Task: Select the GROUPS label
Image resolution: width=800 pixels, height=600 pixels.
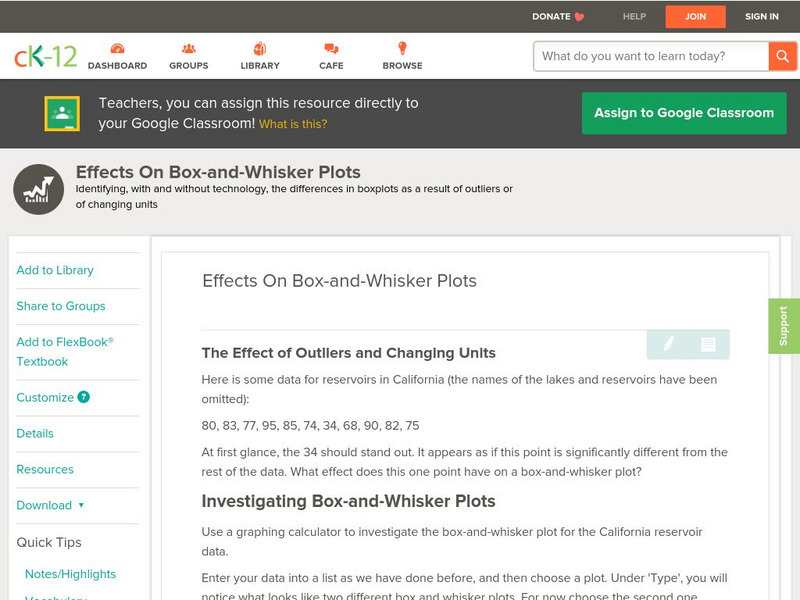Action: pos(189,65)
